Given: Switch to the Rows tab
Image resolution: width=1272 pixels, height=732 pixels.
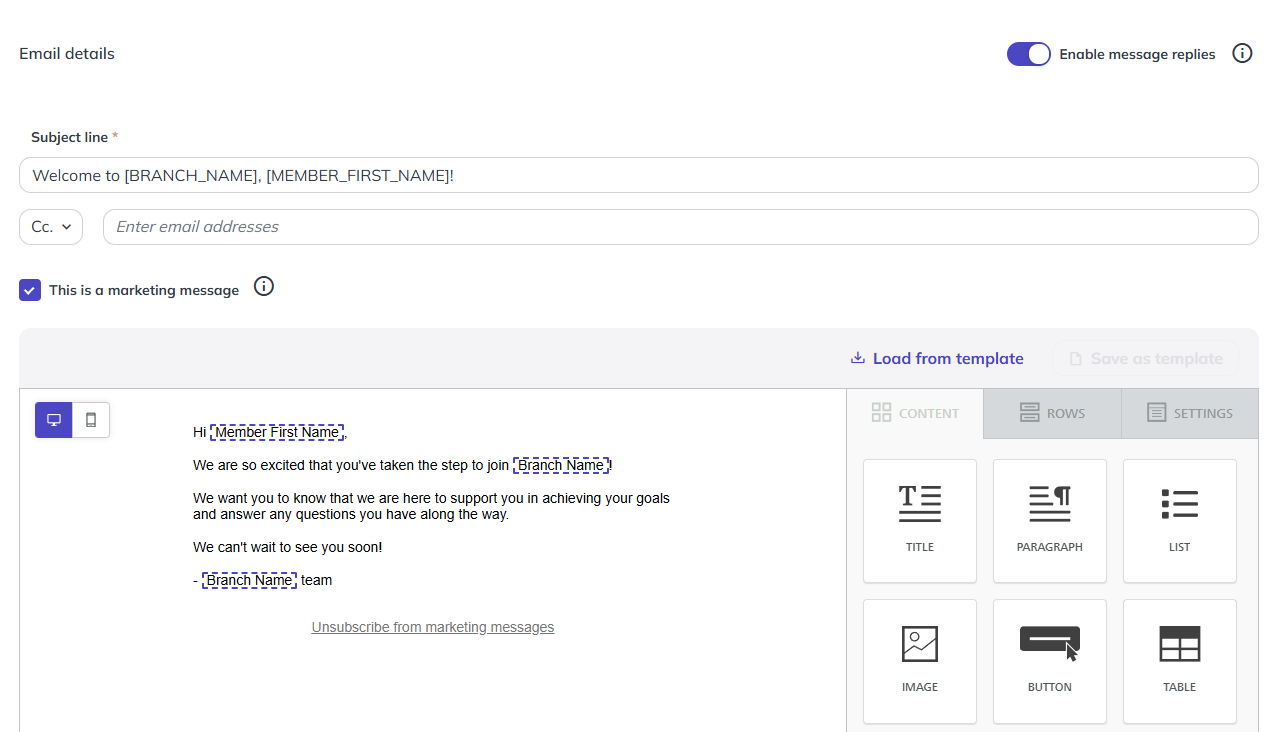Looking at the screenshot, I should (1052, 413).
